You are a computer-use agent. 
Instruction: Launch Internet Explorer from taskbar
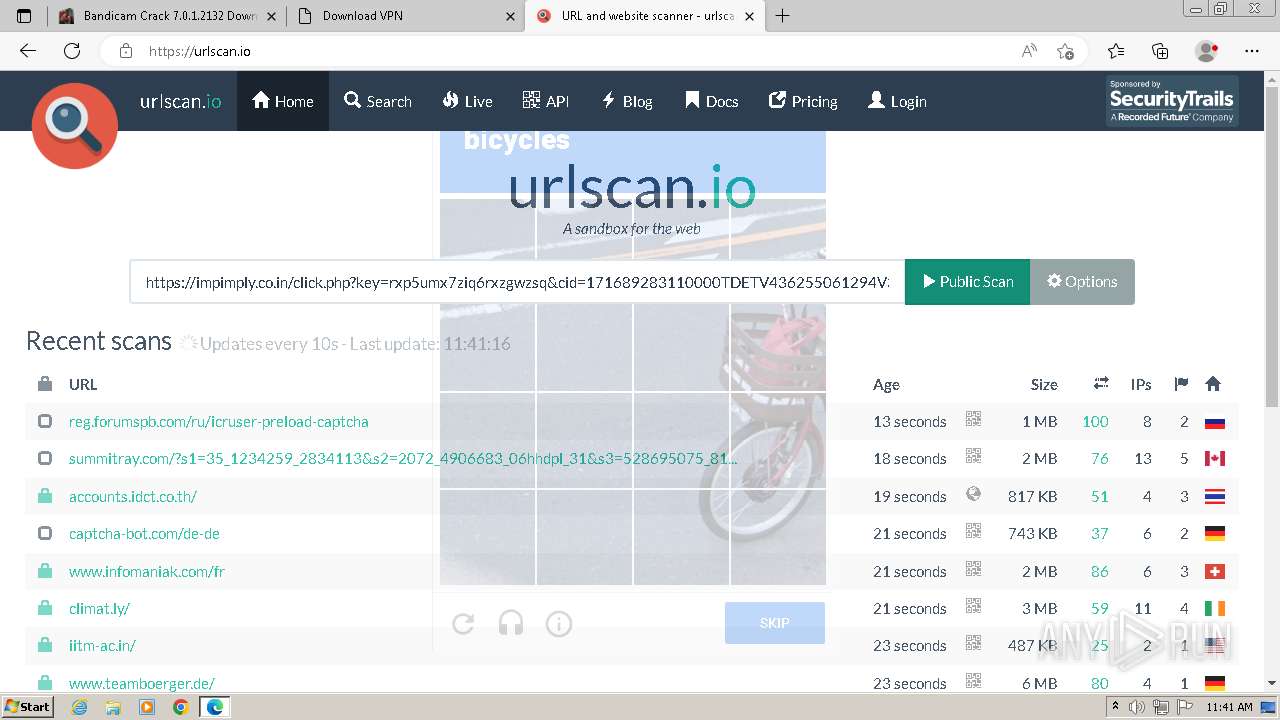pos(80,707)
